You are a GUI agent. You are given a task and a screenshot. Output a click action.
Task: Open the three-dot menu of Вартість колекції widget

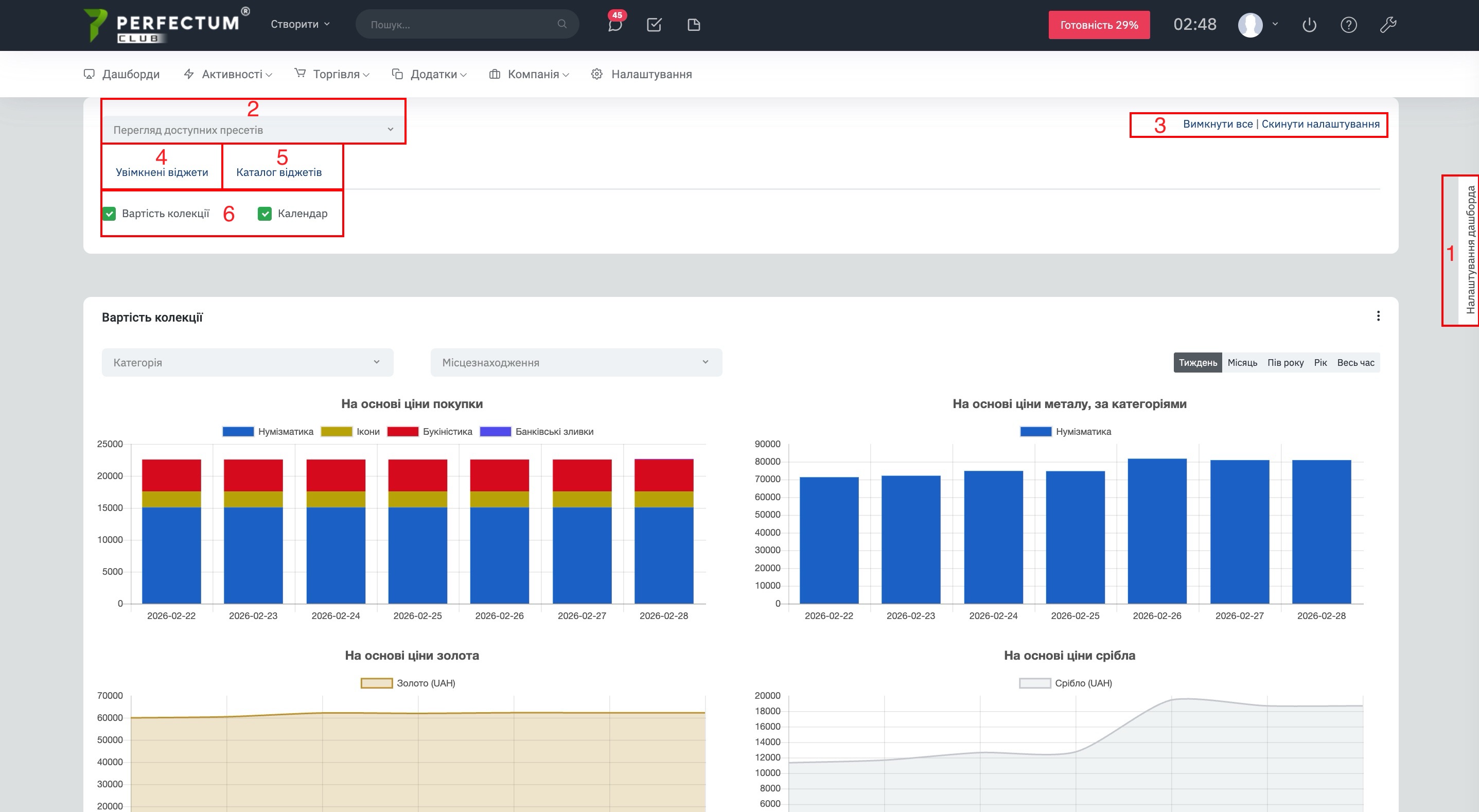coord(1378,316)
